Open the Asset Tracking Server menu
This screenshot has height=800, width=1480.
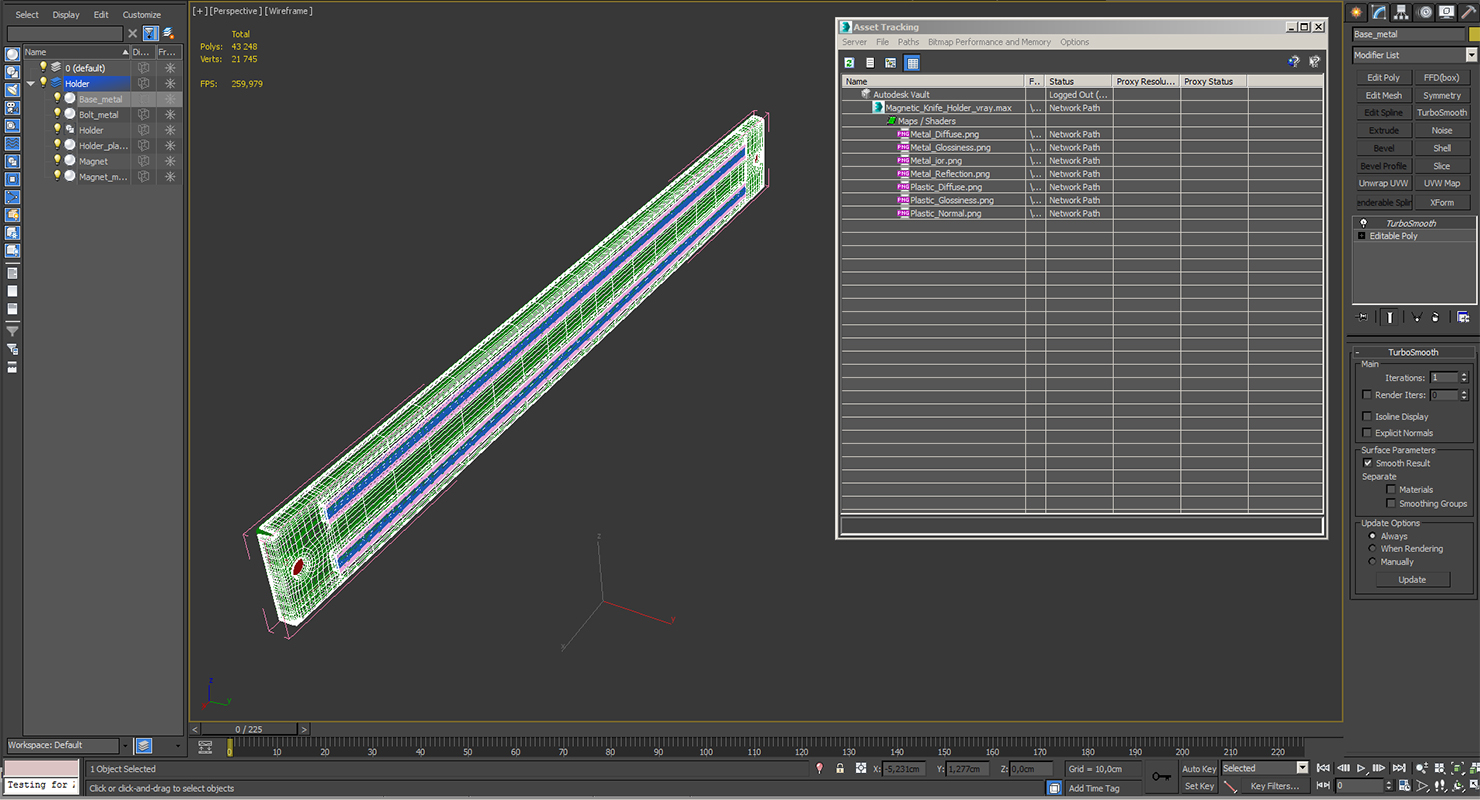(x=854, y=42)
